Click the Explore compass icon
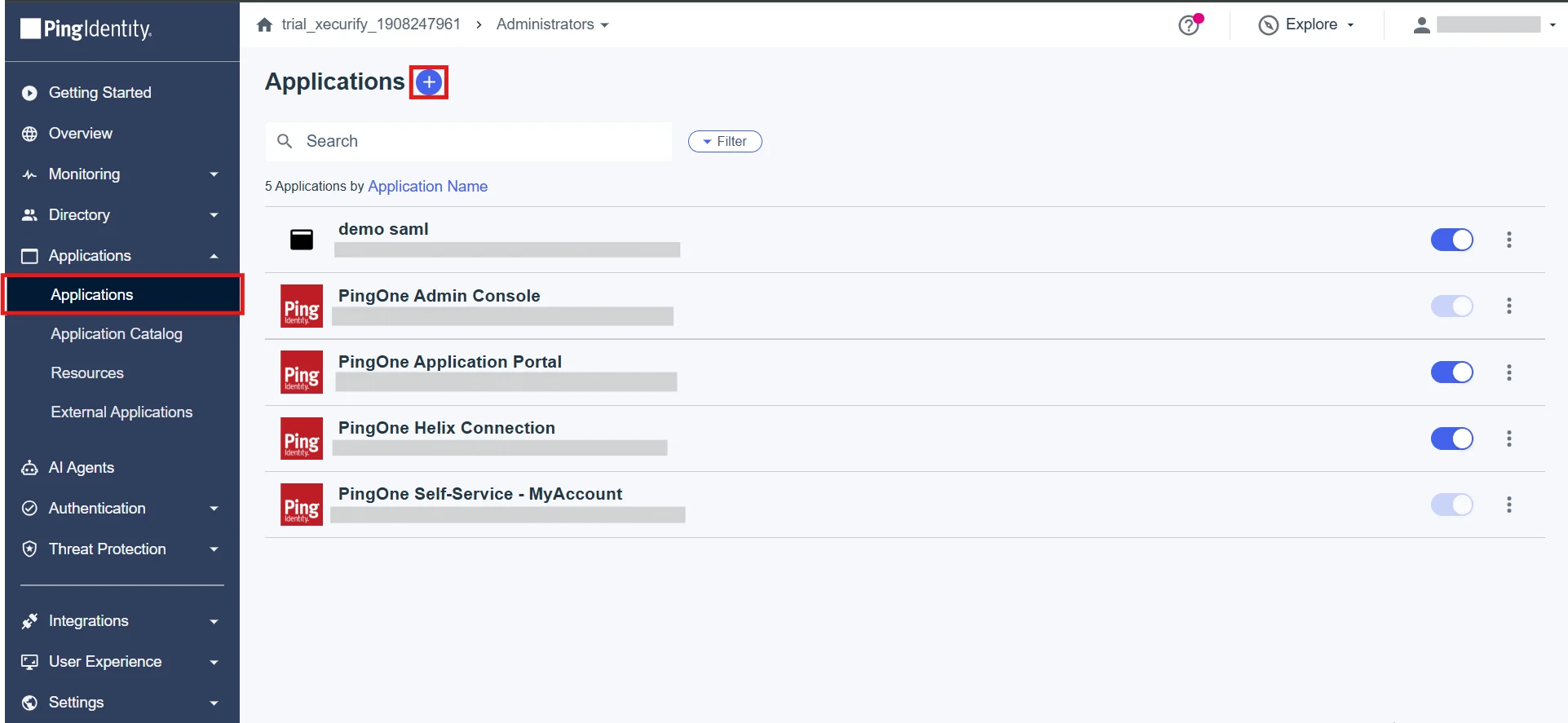The width and height of the screenshot is (1568, 723). [x=1268, y=25]
